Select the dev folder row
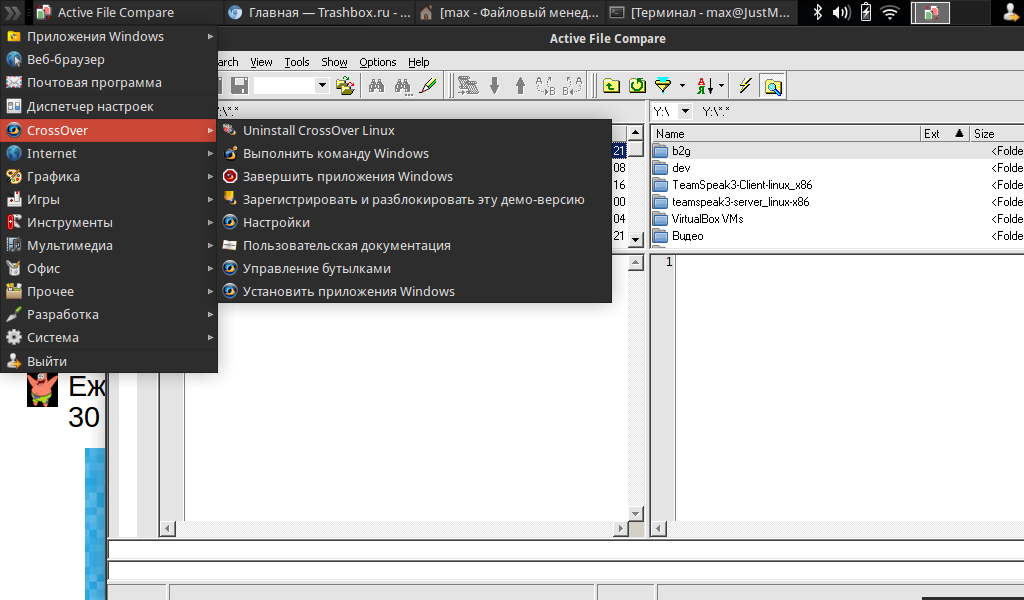 tap(838, 168)
